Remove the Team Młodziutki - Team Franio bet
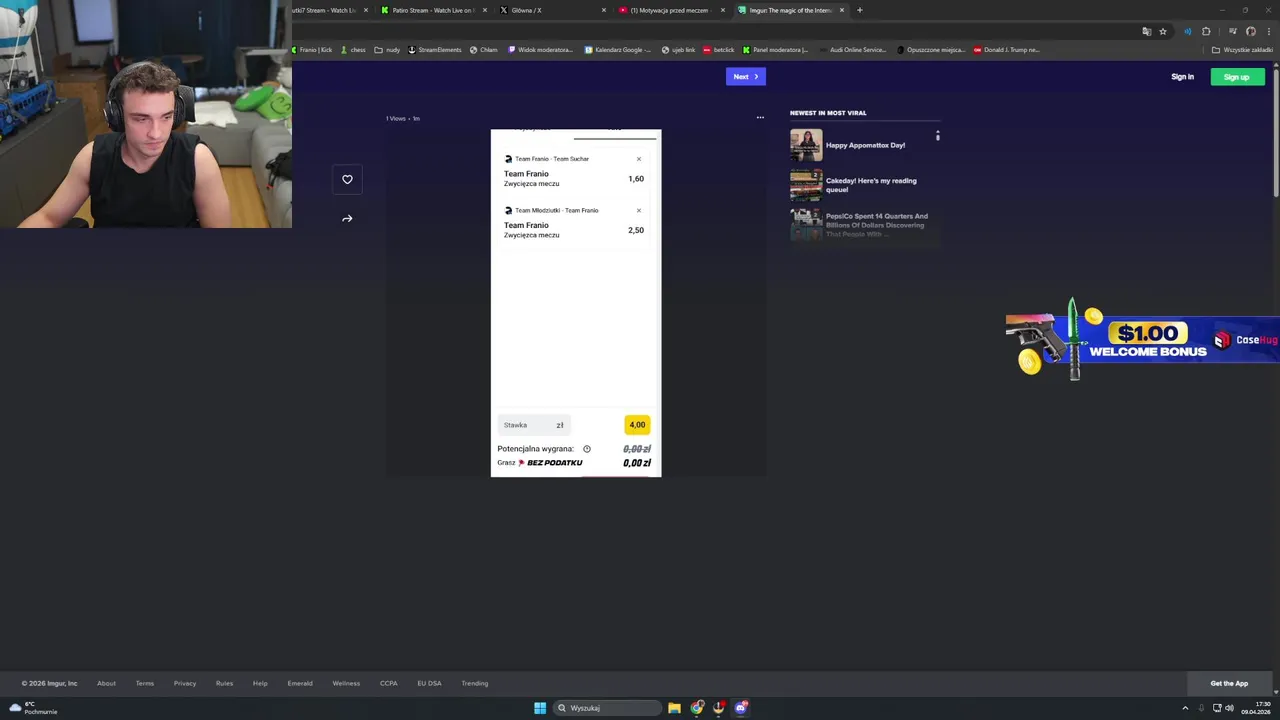The image size is (1280, 720). pos(639,210)
